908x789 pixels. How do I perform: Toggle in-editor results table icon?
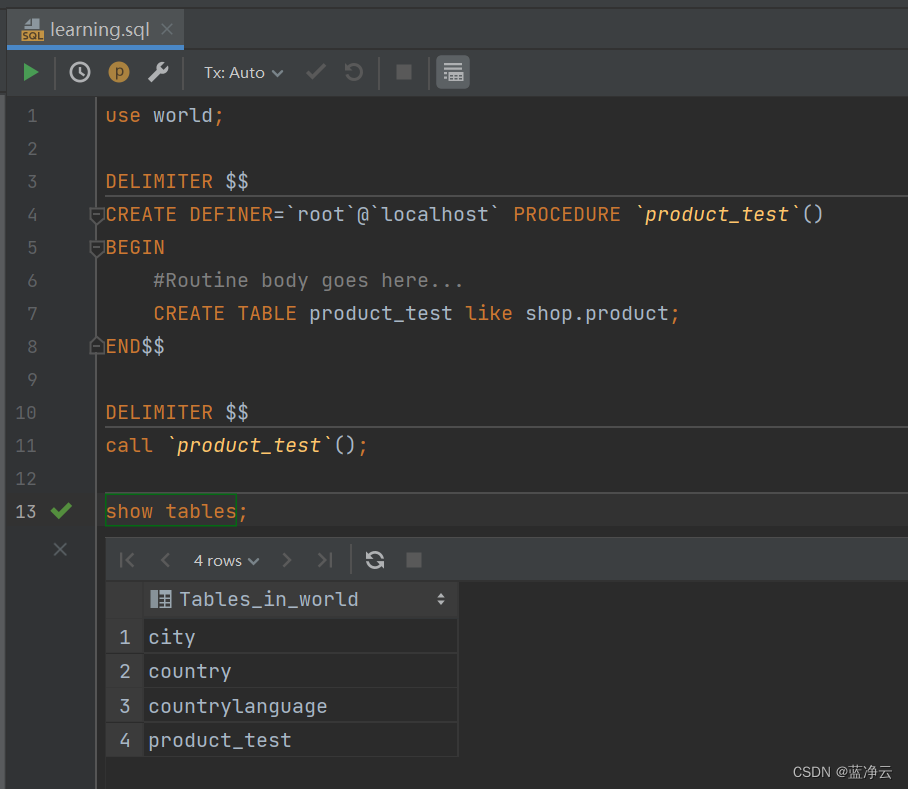(453, 72)
